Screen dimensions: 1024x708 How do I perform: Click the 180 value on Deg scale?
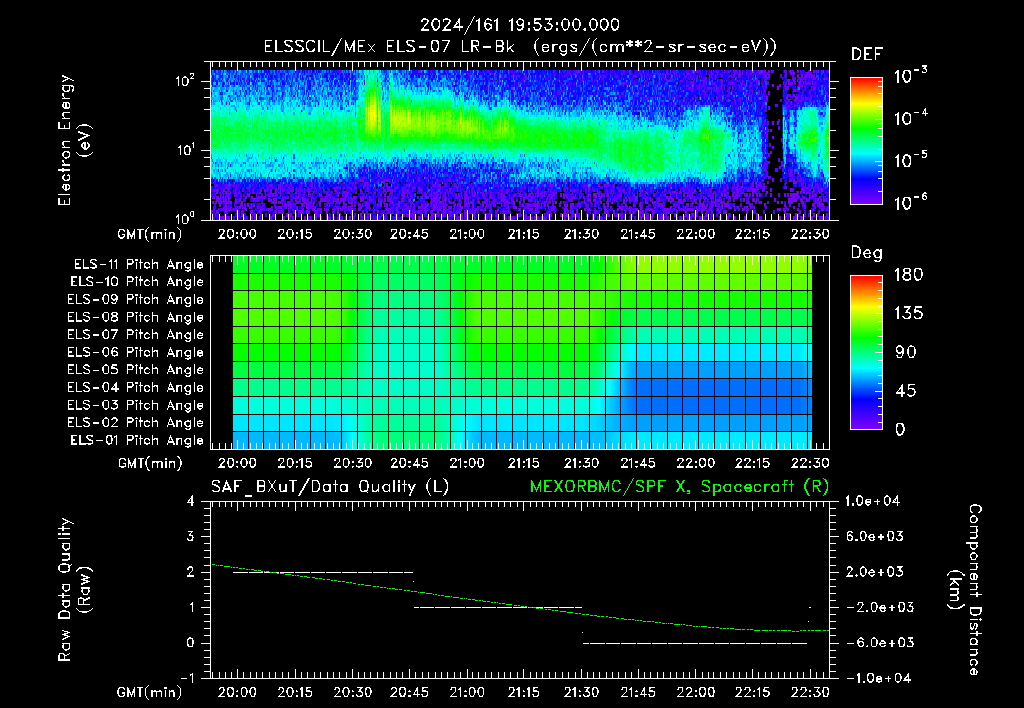(908, 275)
